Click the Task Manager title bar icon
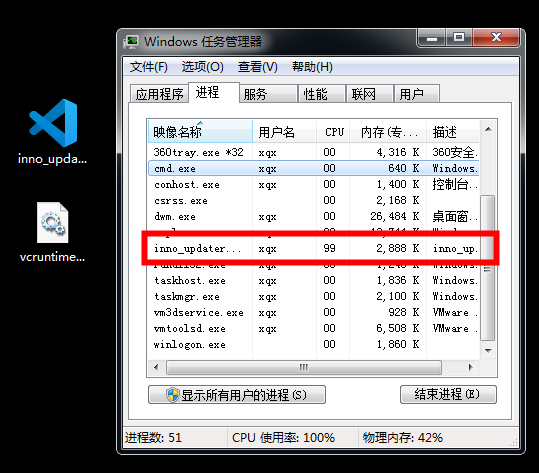 point(131,42)
